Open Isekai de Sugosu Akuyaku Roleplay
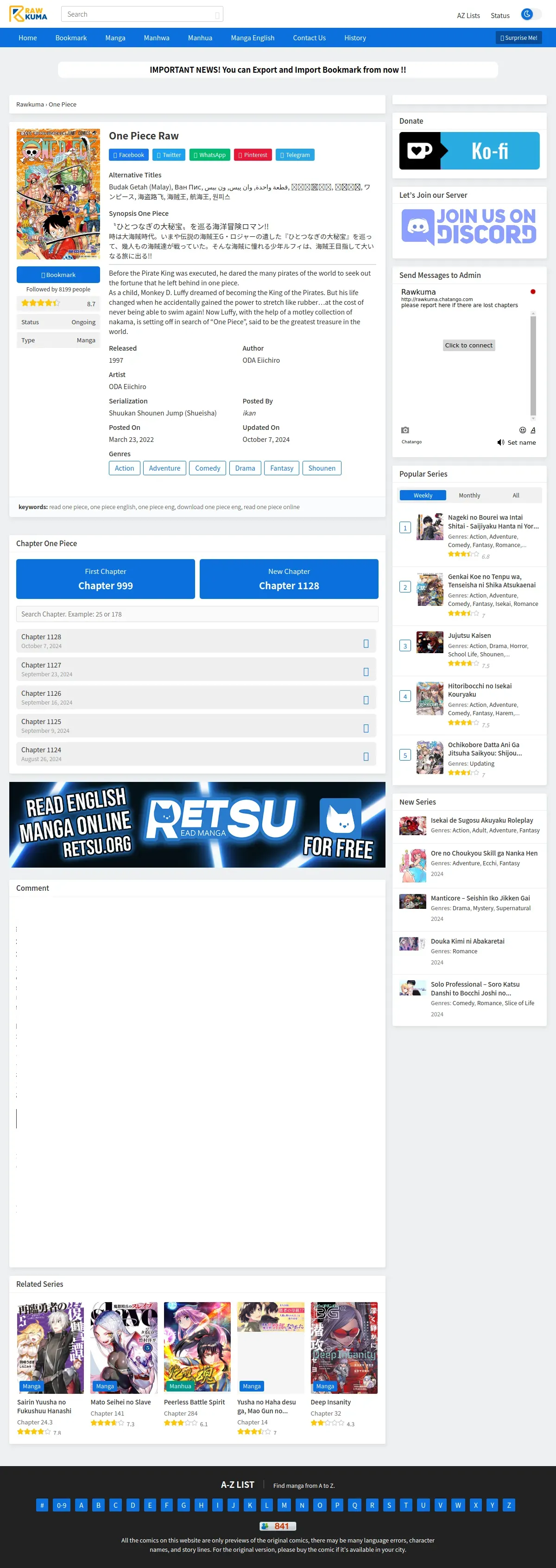This screenshot has height=1568, width=556. click(482, 820)
